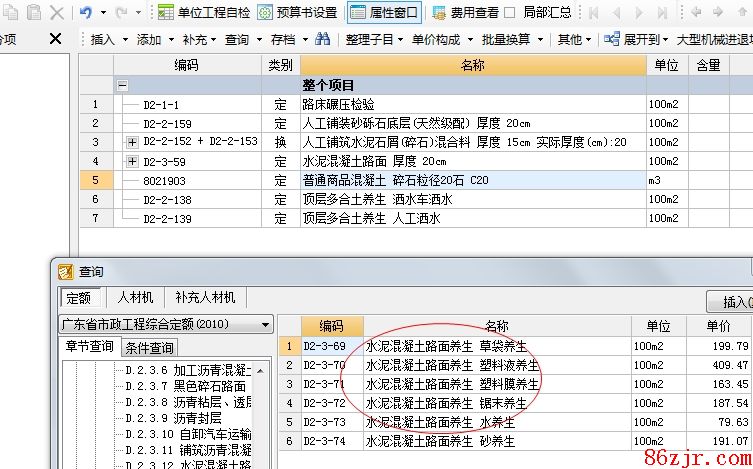The height and width of the screenshot is (469, 753).
Task: Click the 插入 button in query dialog
Action: click(x=730, y=302)
